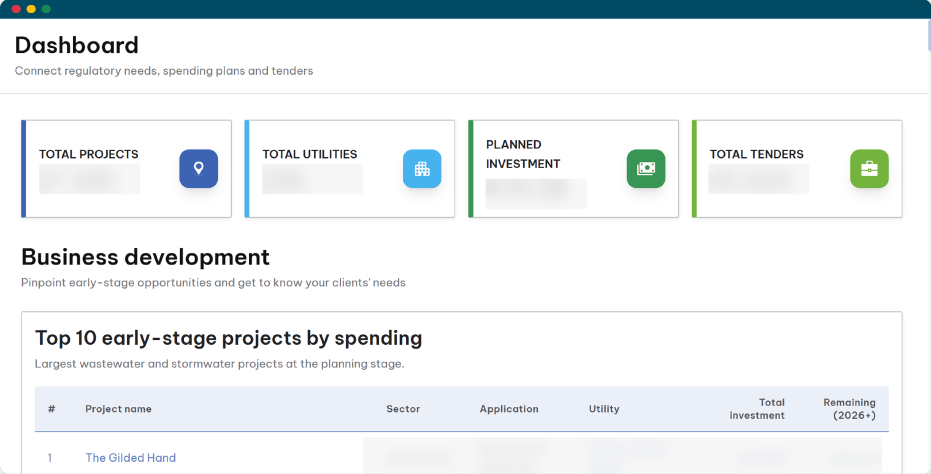Click the Application column header

(x=509, y=409)
